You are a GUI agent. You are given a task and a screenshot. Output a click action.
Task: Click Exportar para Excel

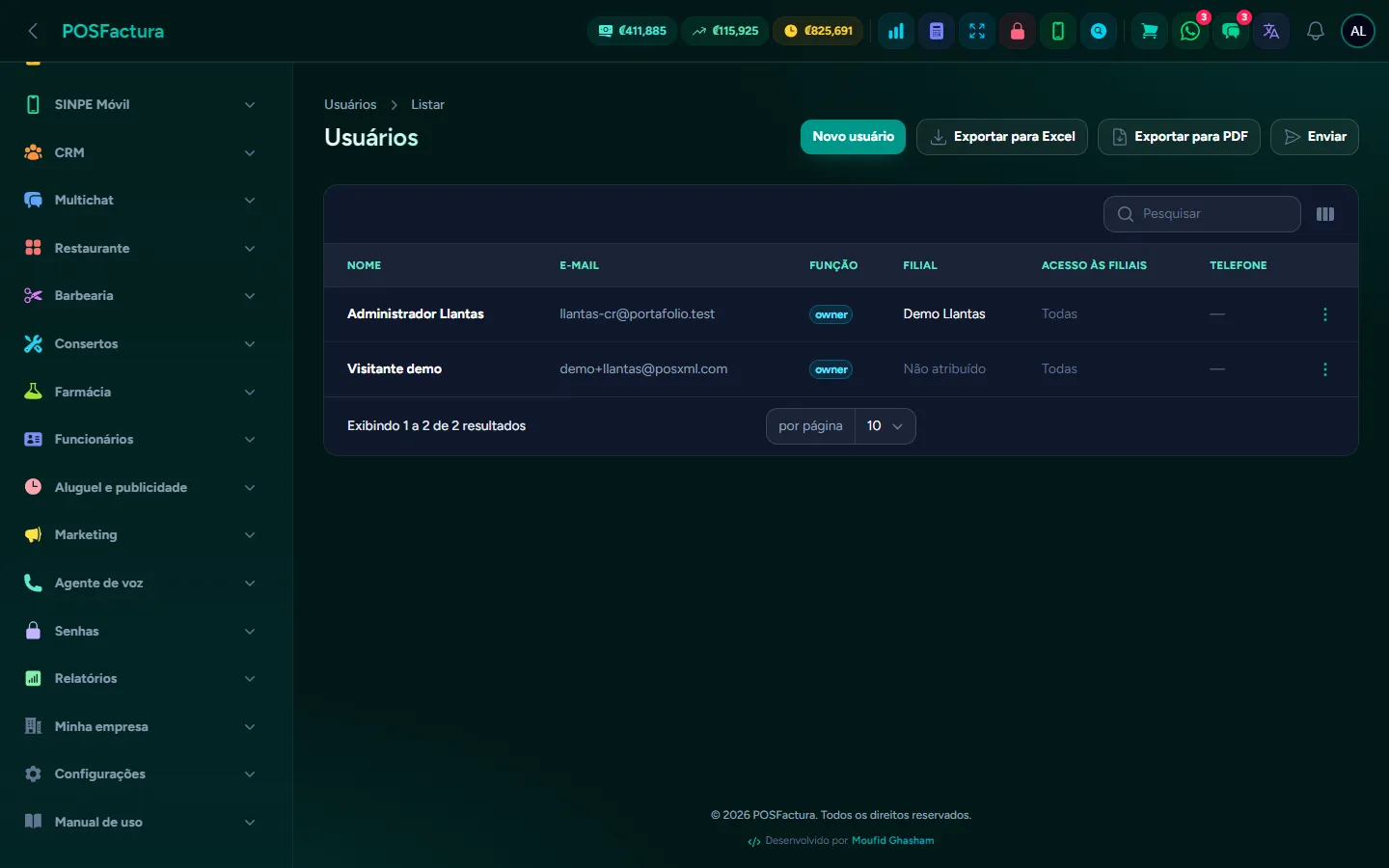(1002, 137)
